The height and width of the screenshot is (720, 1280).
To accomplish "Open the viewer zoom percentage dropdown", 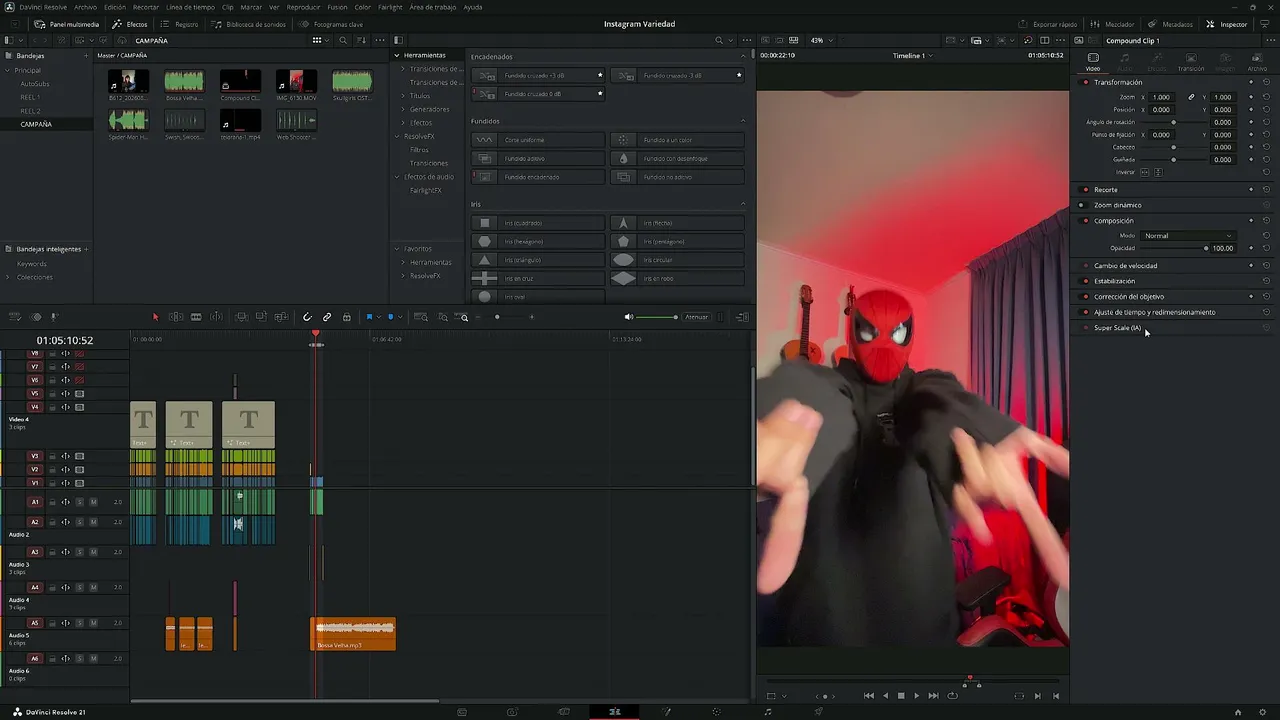I will click(821, 40).
